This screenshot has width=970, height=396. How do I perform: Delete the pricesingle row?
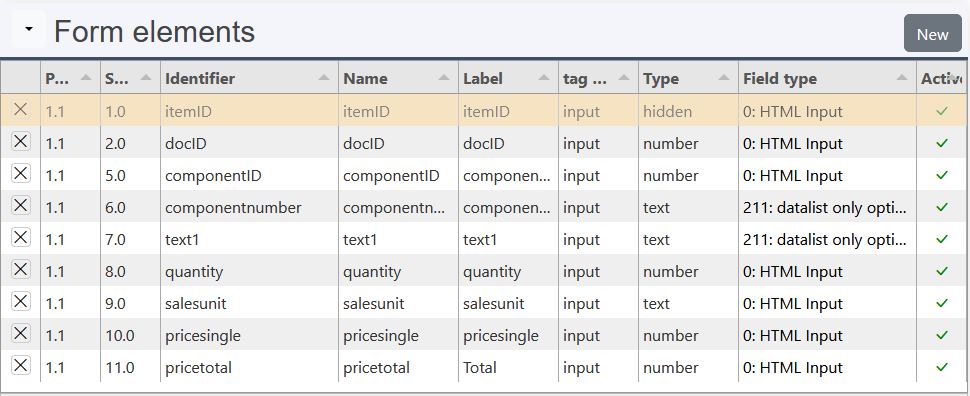pos(20,334)
